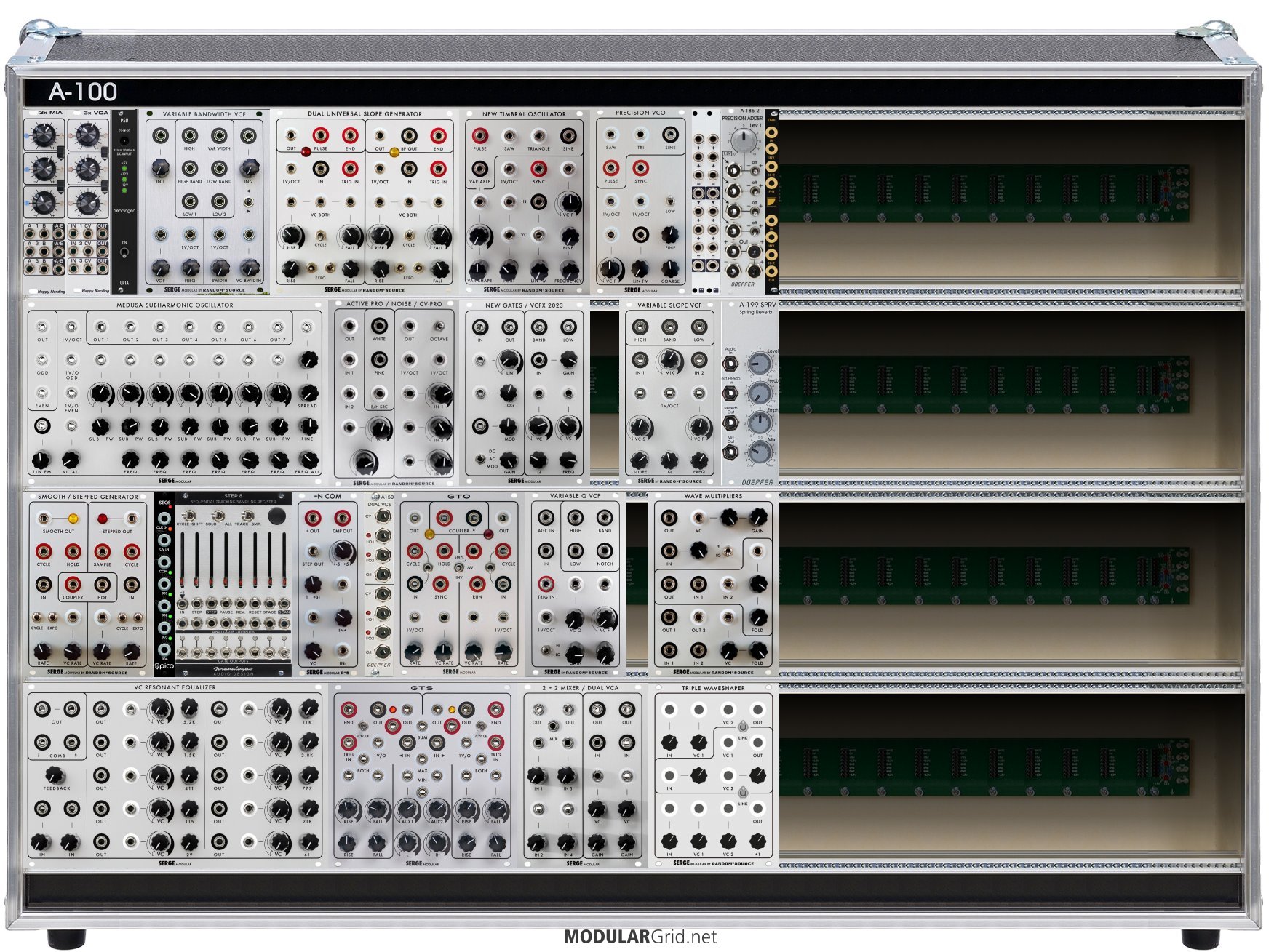Screen dimensions: 1282x952
Task: Click the New Timbral Oscillator SINE jack
Action: click(568, 136)
